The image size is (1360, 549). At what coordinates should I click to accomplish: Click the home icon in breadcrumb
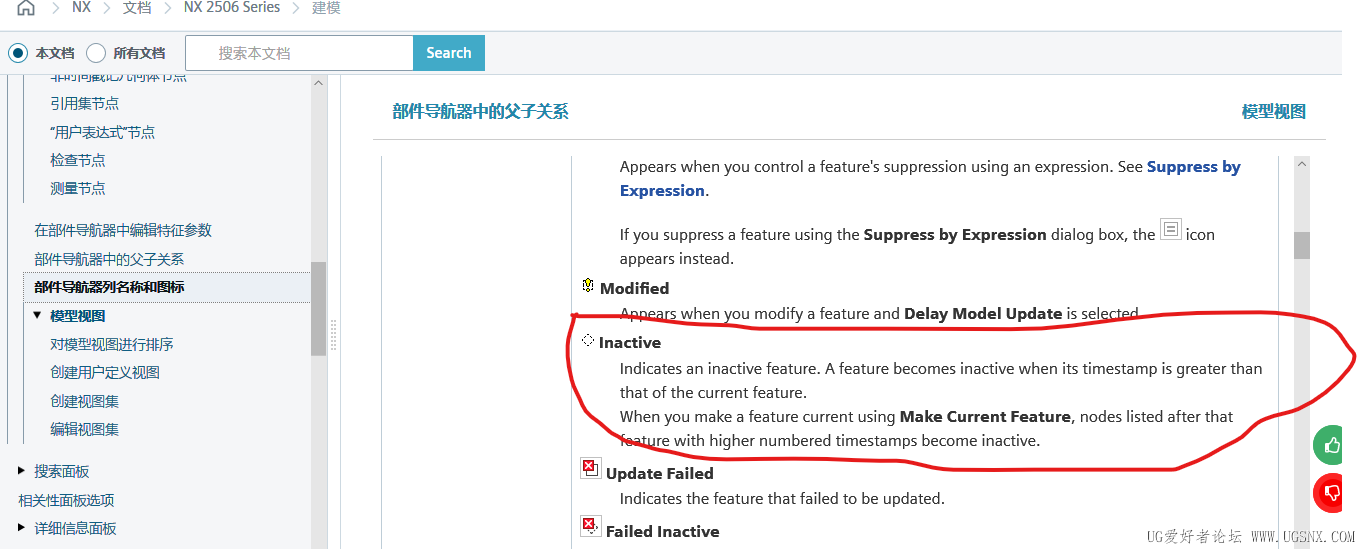(x=26, y=8)
